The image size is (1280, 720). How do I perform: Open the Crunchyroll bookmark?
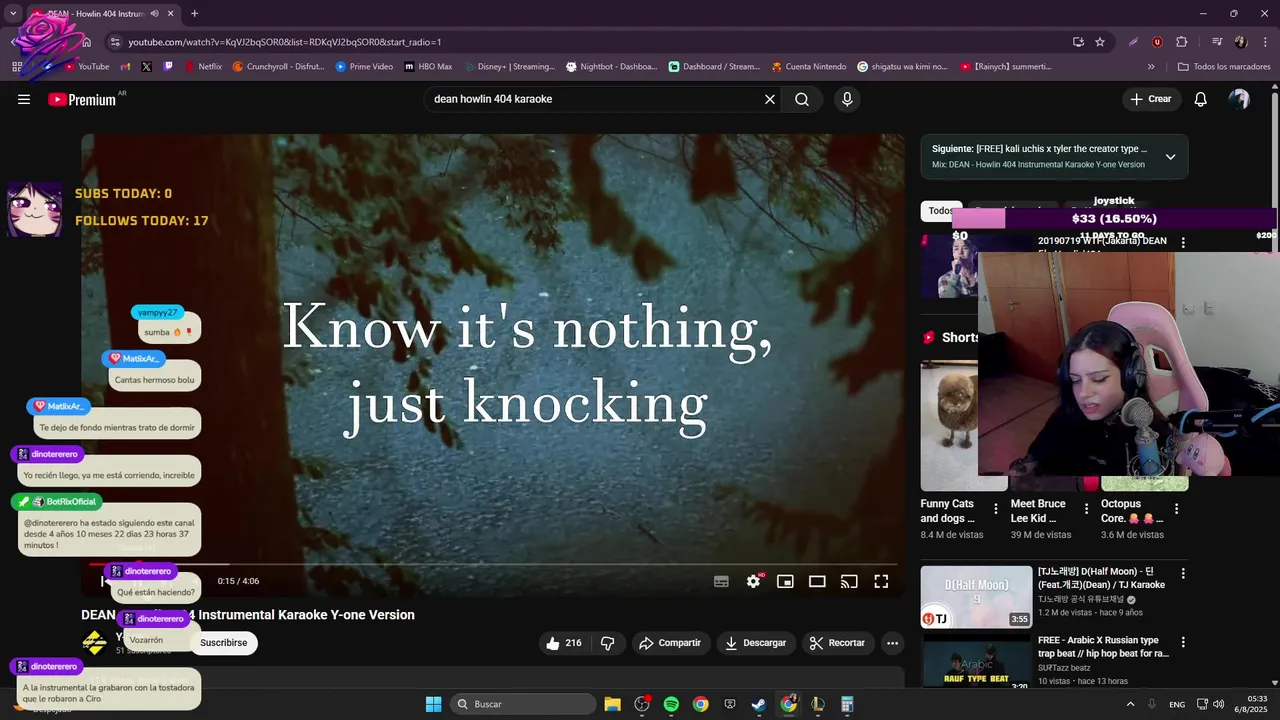[278, 67]
